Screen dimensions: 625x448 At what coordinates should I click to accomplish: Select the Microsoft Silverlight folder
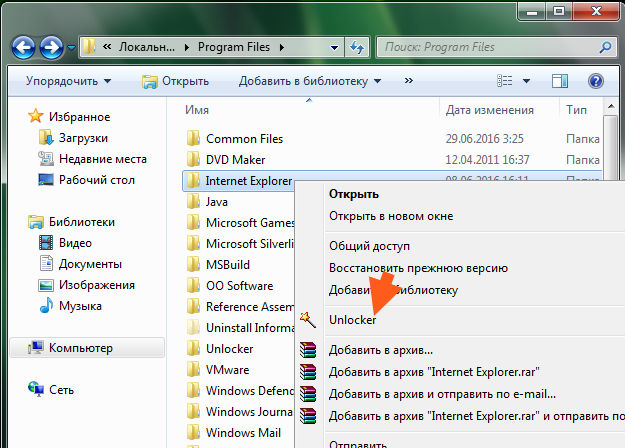tap(250, 244)
